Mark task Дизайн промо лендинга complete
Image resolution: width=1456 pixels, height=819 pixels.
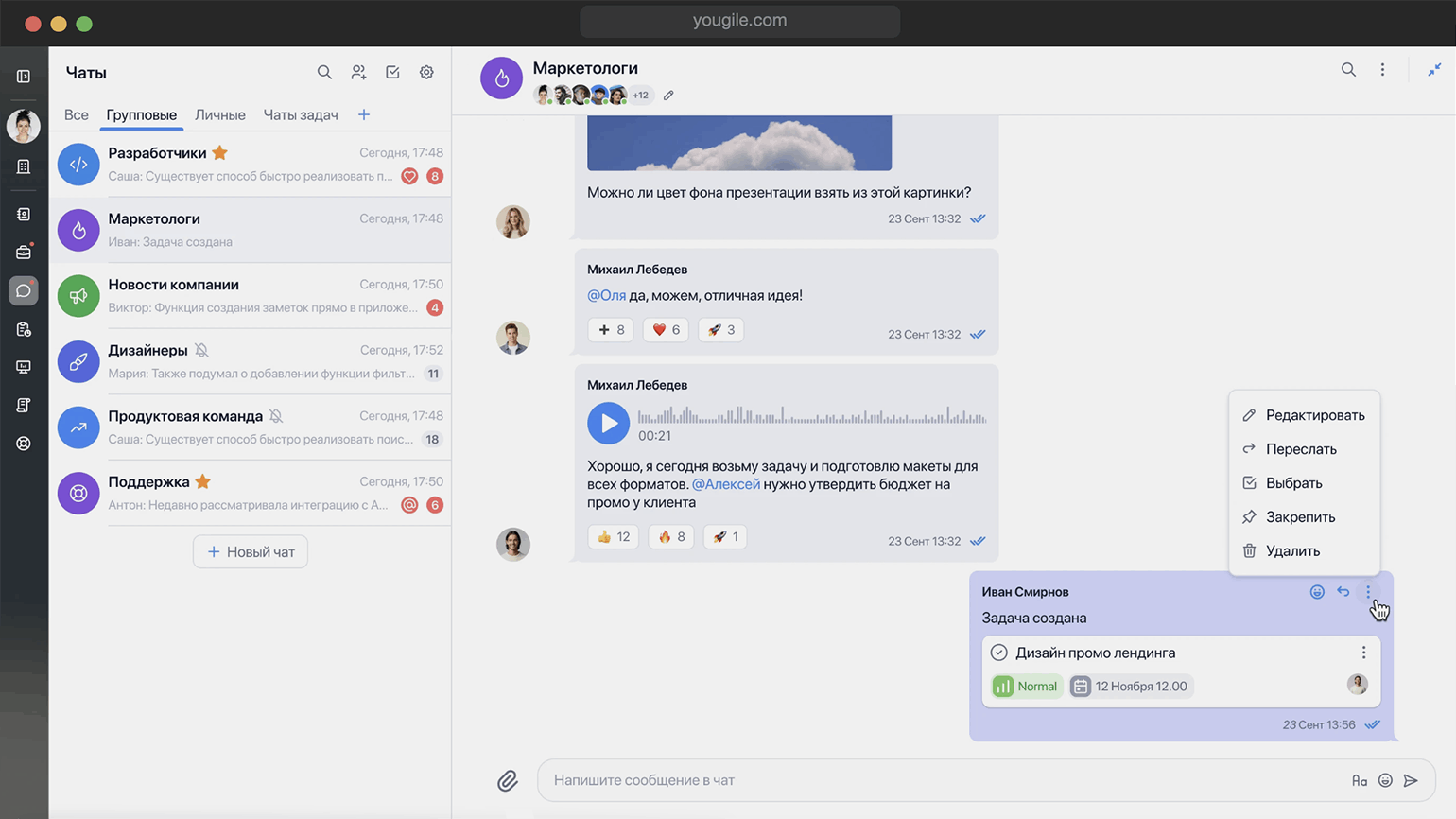(x=998, y=653)
